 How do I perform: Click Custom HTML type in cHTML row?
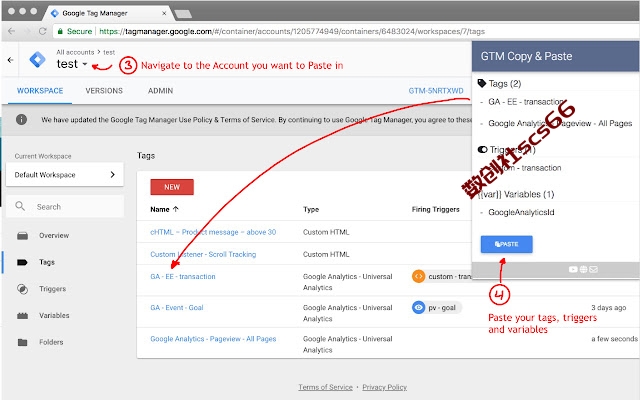point(326,232)
